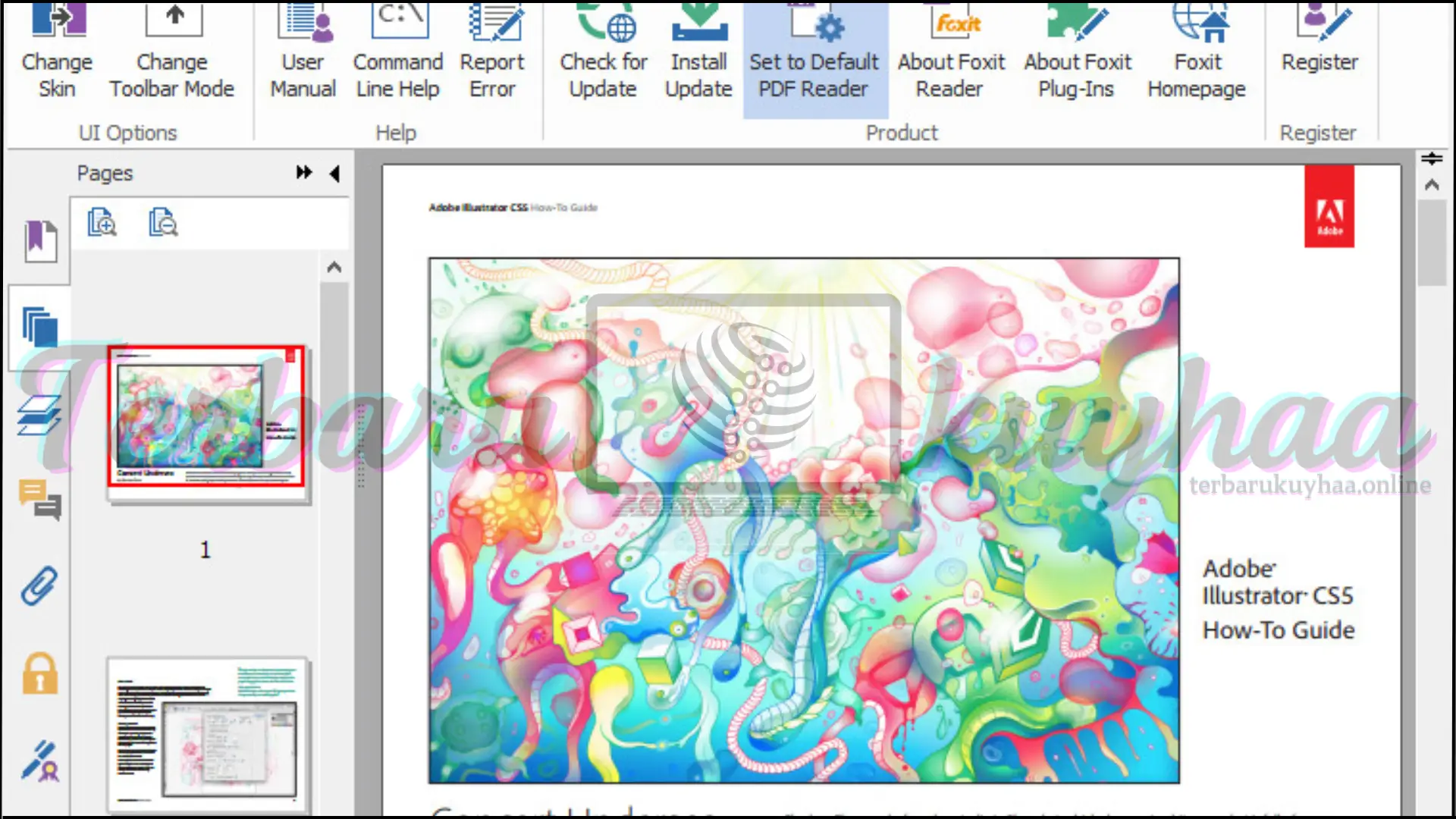Click split view handle above scrollbar
Image resolution: width=1456 pixels, height=819 pixels.
tap(1432, 158)
